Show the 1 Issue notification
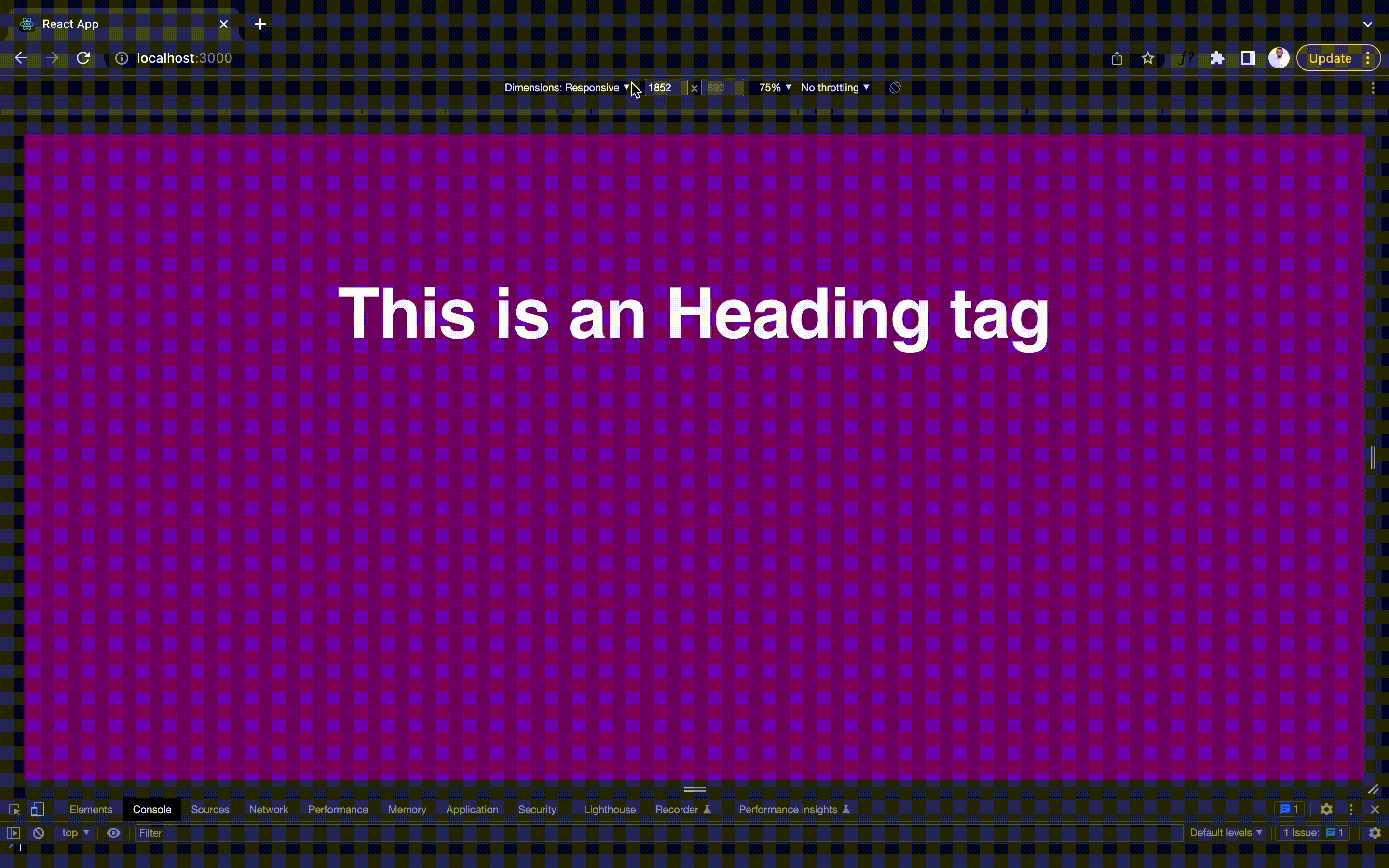 point(1312,832)
